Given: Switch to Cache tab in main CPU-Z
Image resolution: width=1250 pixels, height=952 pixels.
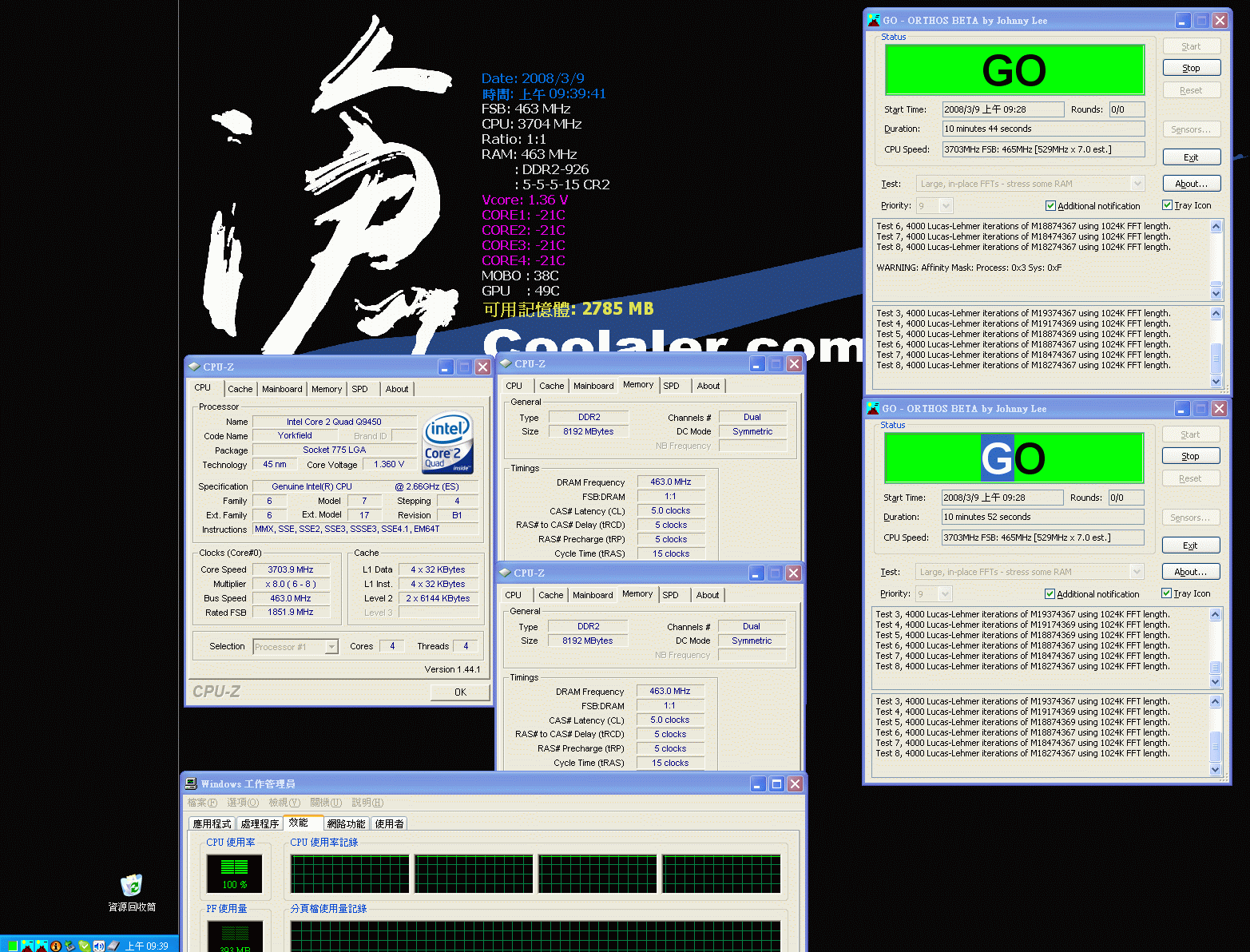Looking at the screenshot, I should coord(240,389).
